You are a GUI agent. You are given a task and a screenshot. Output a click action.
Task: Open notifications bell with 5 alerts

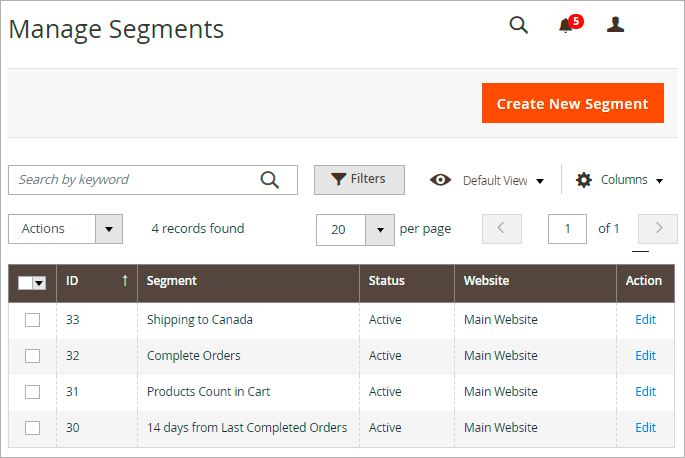coord(566,26)
